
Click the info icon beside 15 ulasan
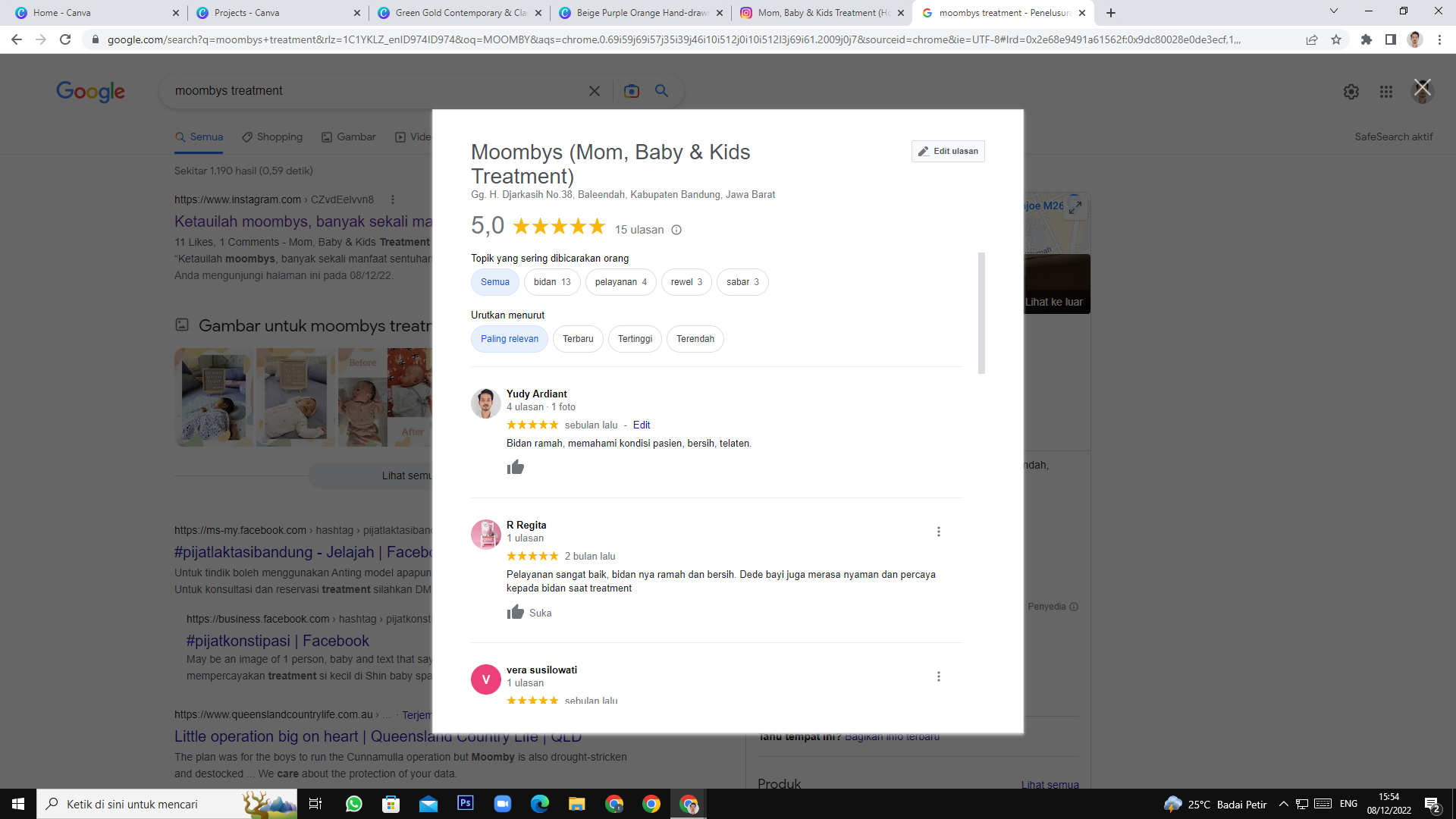[x=676, y=230]
